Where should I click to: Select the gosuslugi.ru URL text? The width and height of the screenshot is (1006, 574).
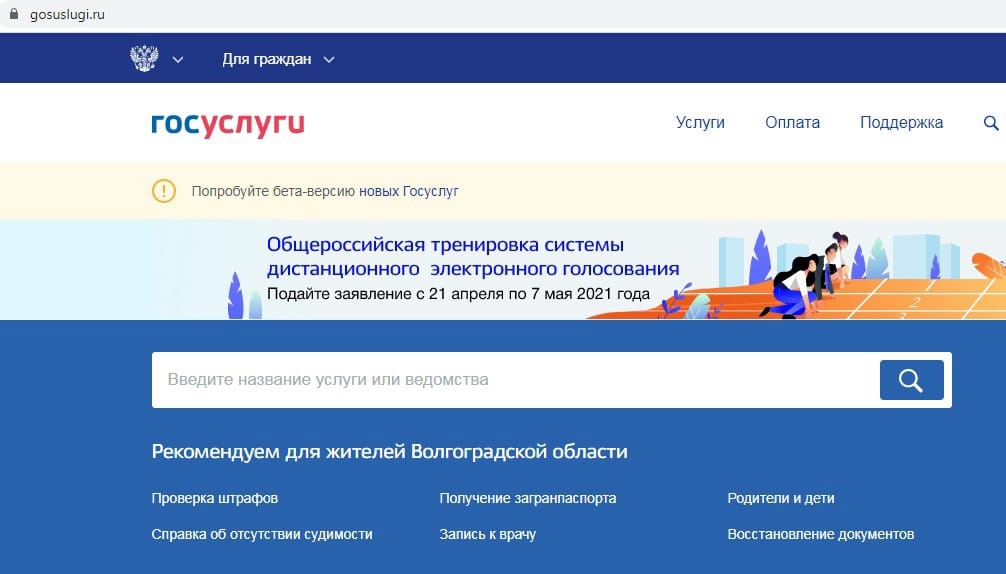click(x=67, y=14)
